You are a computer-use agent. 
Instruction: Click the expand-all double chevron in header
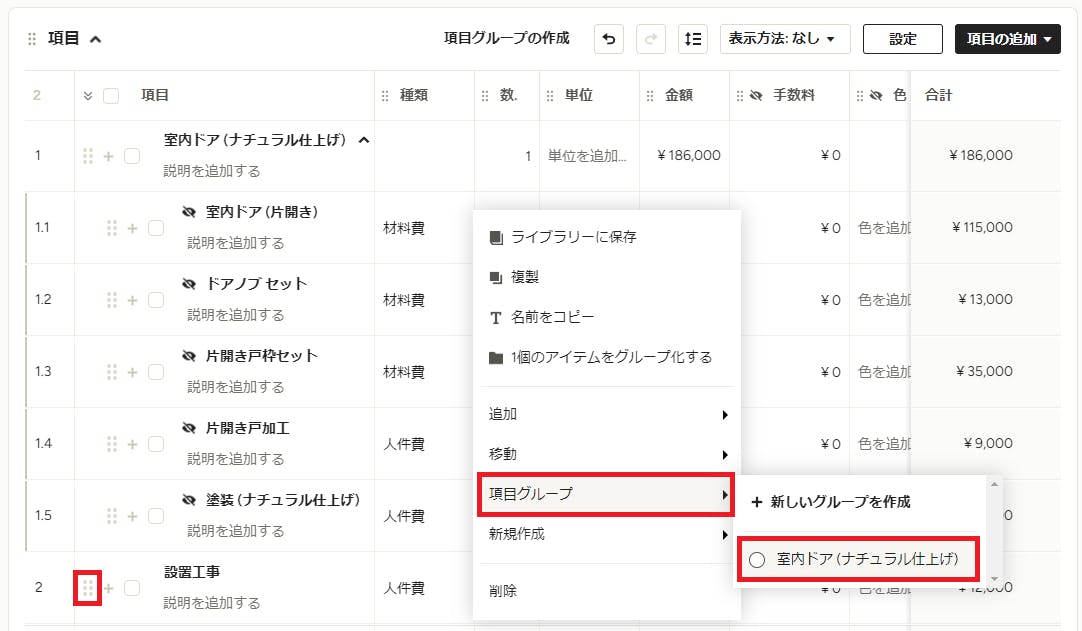(x=88, y=96)
